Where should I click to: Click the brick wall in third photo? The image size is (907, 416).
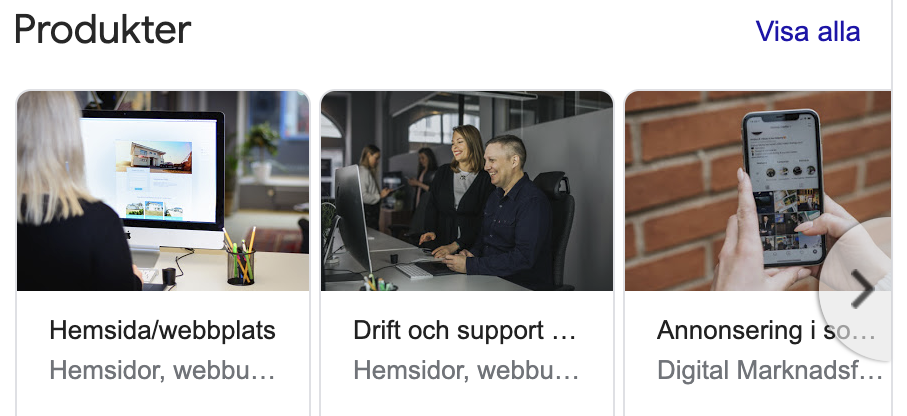point(683,190)
